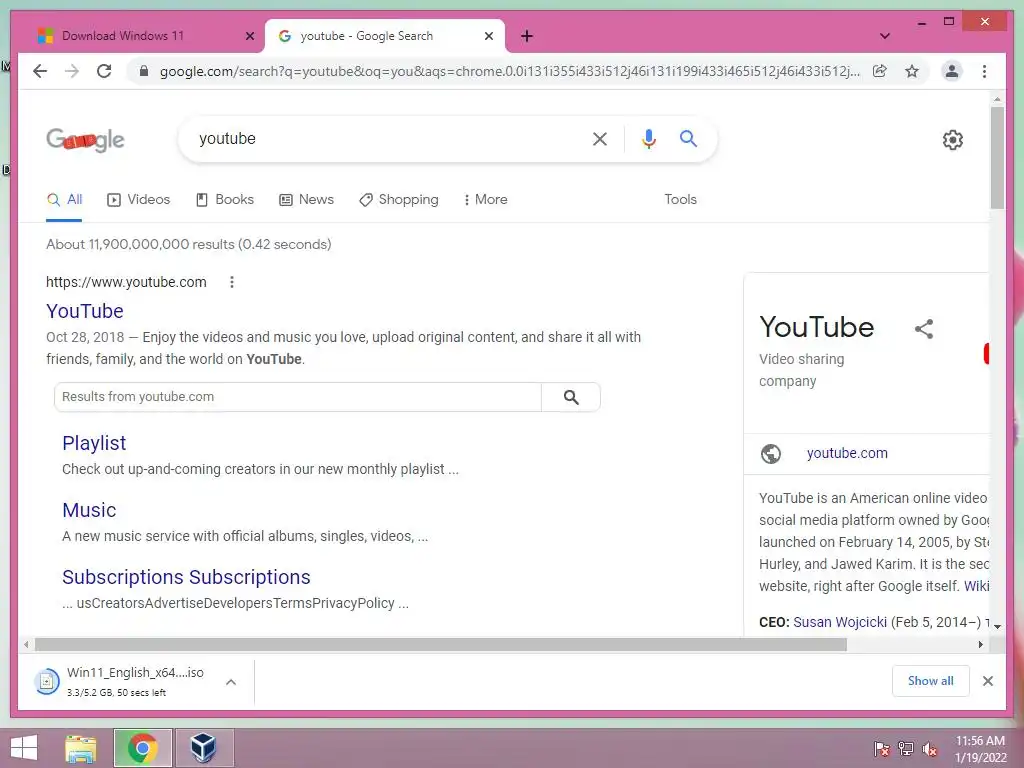Search within youtube.com using the magnifier button

pos(571,397)
